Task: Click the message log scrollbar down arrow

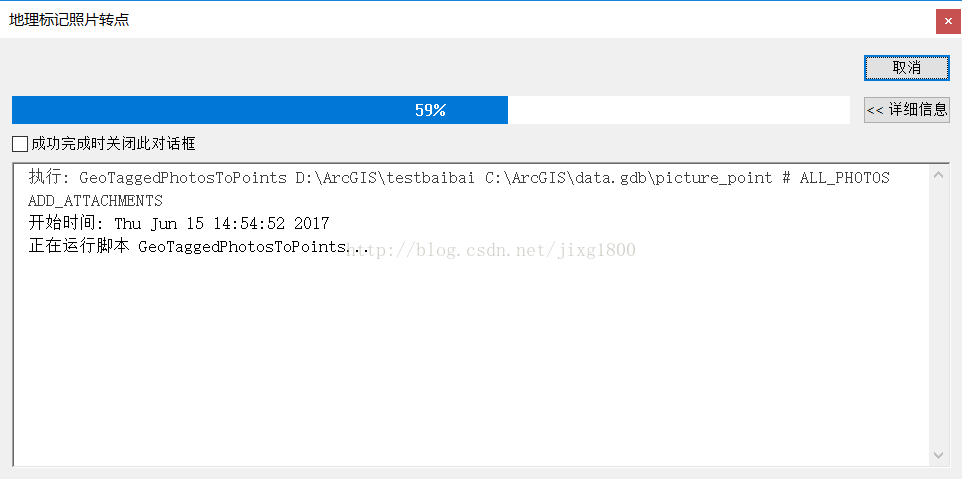Action: click(x=939, y=455)
